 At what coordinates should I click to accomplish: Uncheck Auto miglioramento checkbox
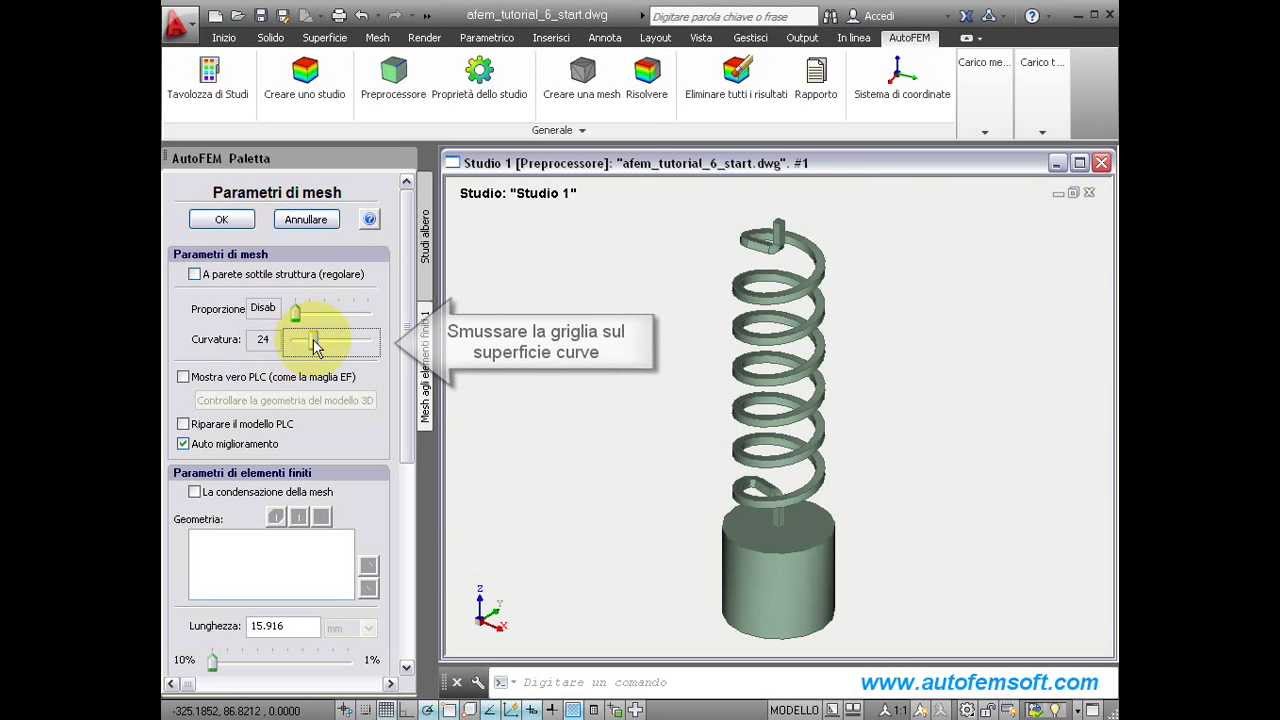click(183, 444)
